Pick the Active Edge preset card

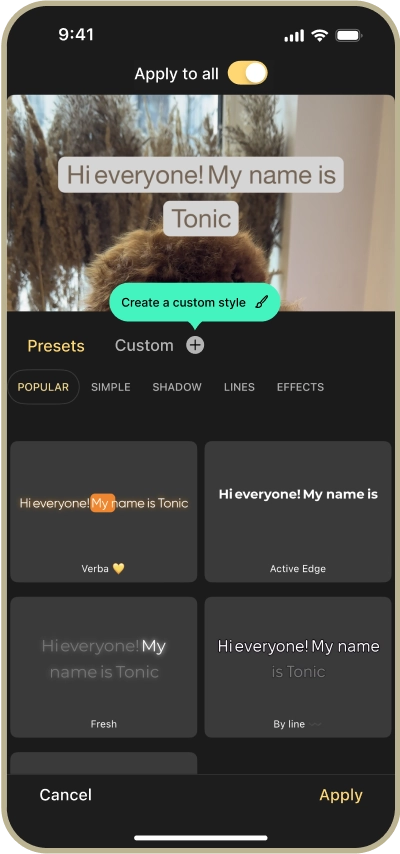298,511
